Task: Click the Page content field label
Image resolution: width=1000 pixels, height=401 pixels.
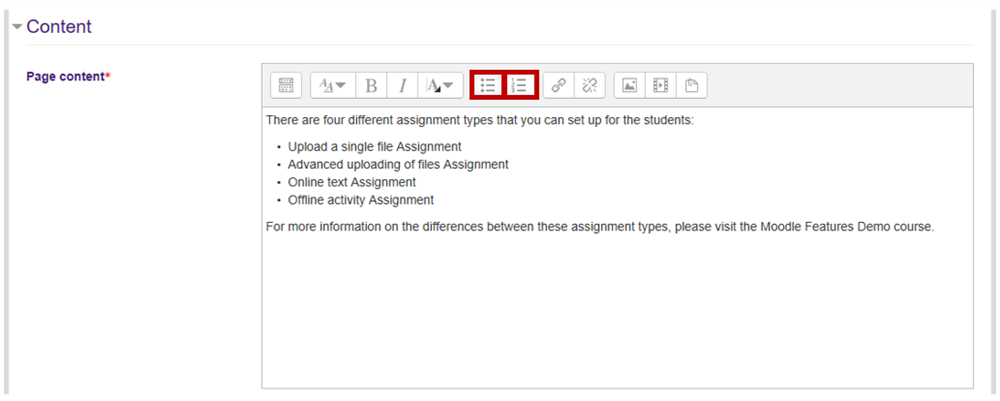Action: pyautogui.click(x=66, y=77)
